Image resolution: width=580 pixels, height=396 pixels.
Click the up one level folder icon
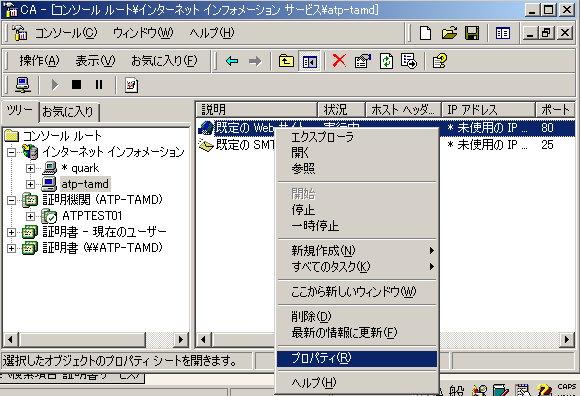pyautogui.click(x=286, y=61)
